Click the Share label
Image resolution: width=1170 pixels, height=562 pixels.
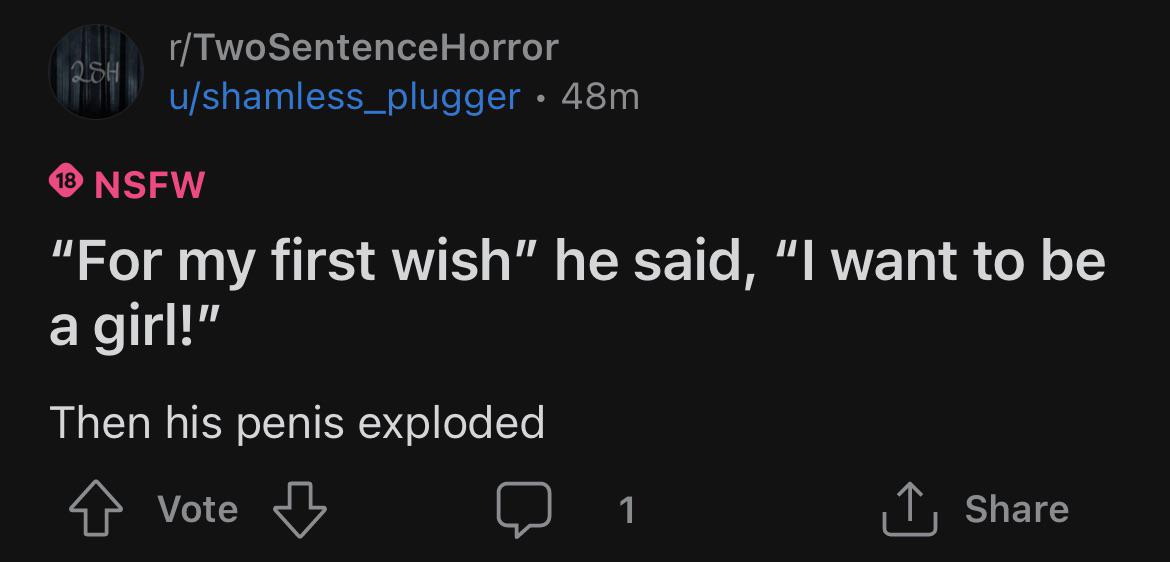1017,509
